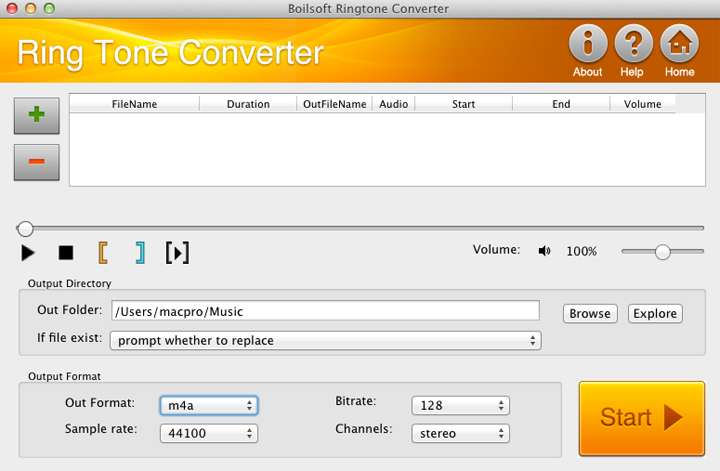
Task: Click the Explore button
Action: [x=655, y=314]
